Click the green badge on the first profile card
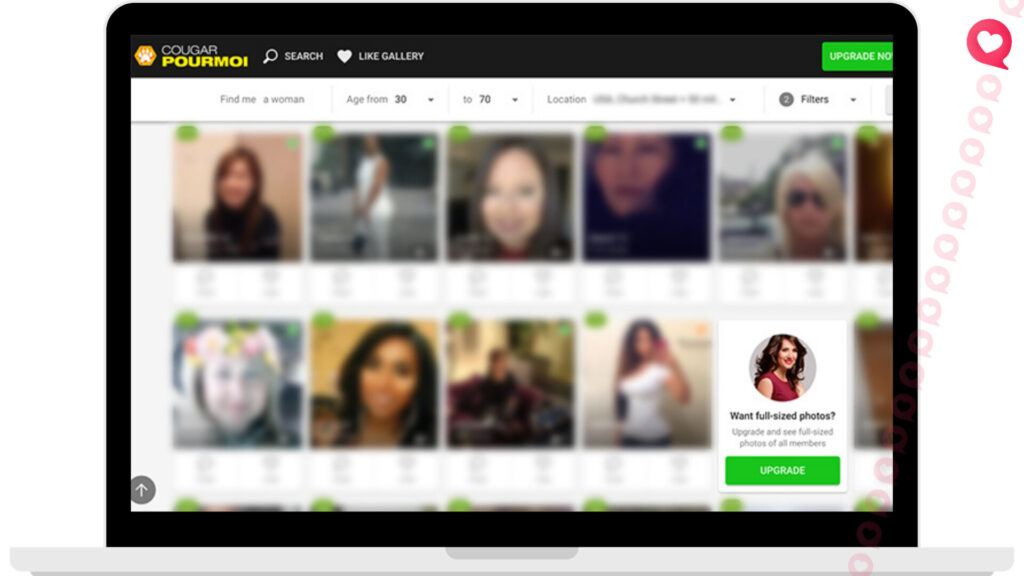 click(186, 133)
